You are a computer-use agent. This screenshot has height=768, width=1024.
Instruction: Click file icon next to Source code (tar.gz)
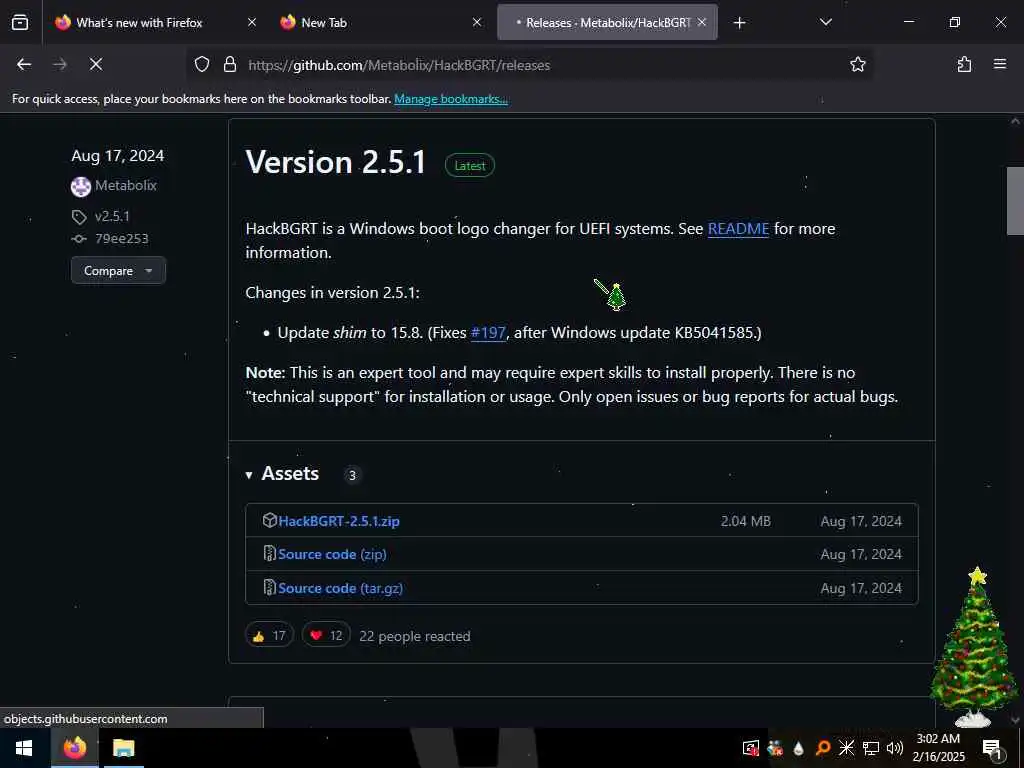click(269, 587)
